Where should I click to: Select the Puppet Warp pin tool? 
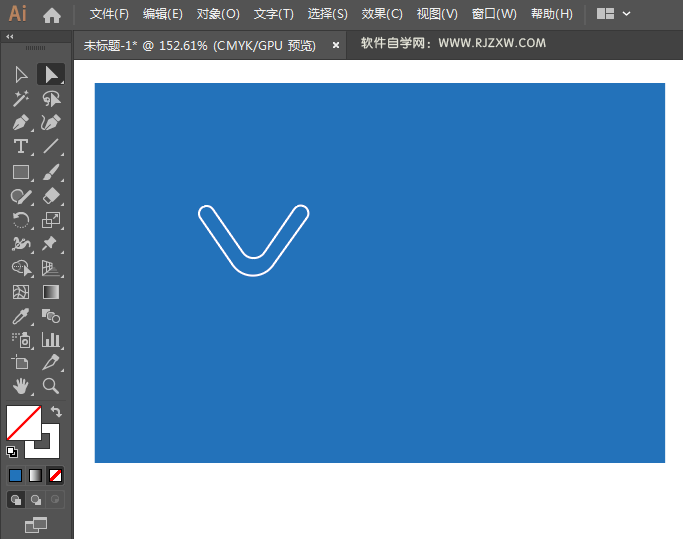(50, 244)
